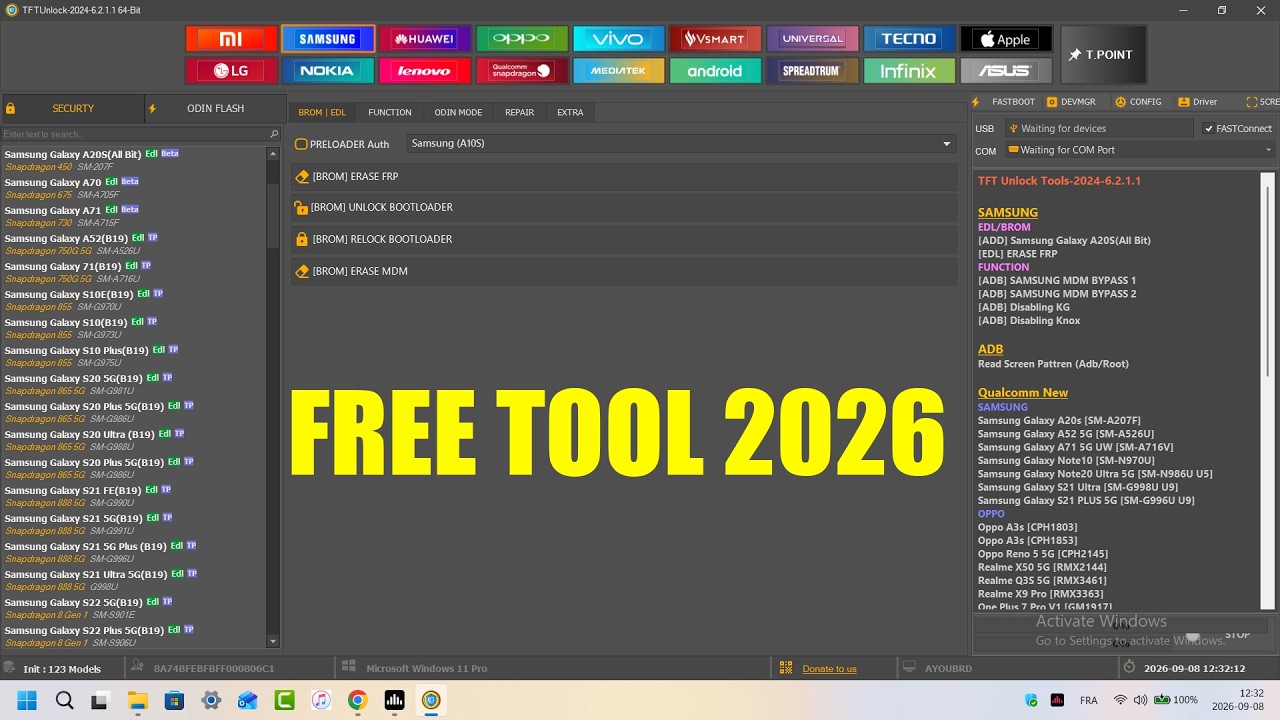Image resolution: width=1280 pixels, height=720 pixels.
Task: Select the Samsung brand button
Action: point(328,39)
